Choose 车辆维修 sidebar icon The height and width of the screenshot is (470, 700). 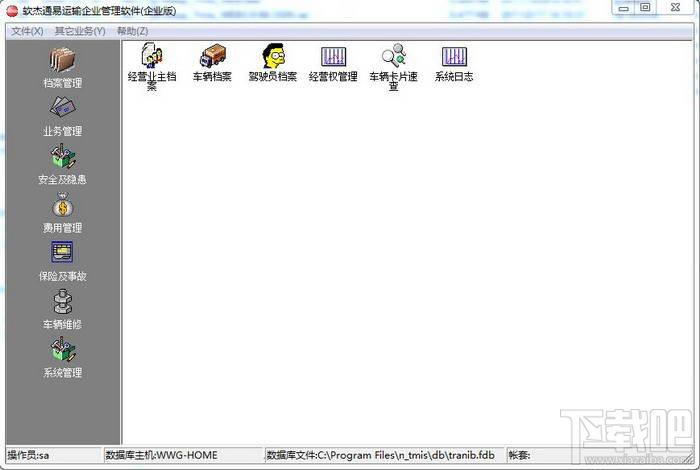pyautogui.click(x=62, y=302)
